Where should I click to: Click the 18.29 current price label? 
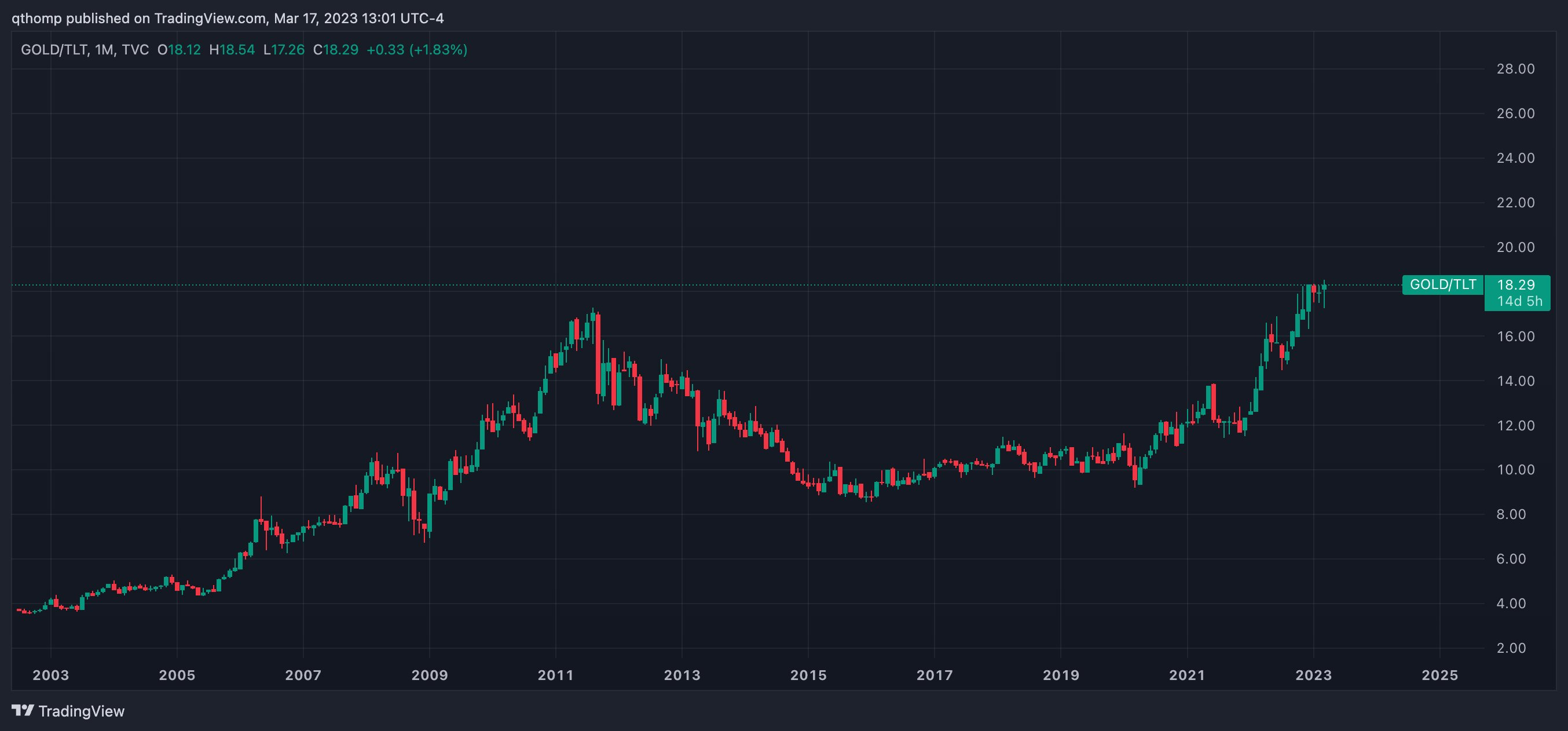tap(1516, 284)
